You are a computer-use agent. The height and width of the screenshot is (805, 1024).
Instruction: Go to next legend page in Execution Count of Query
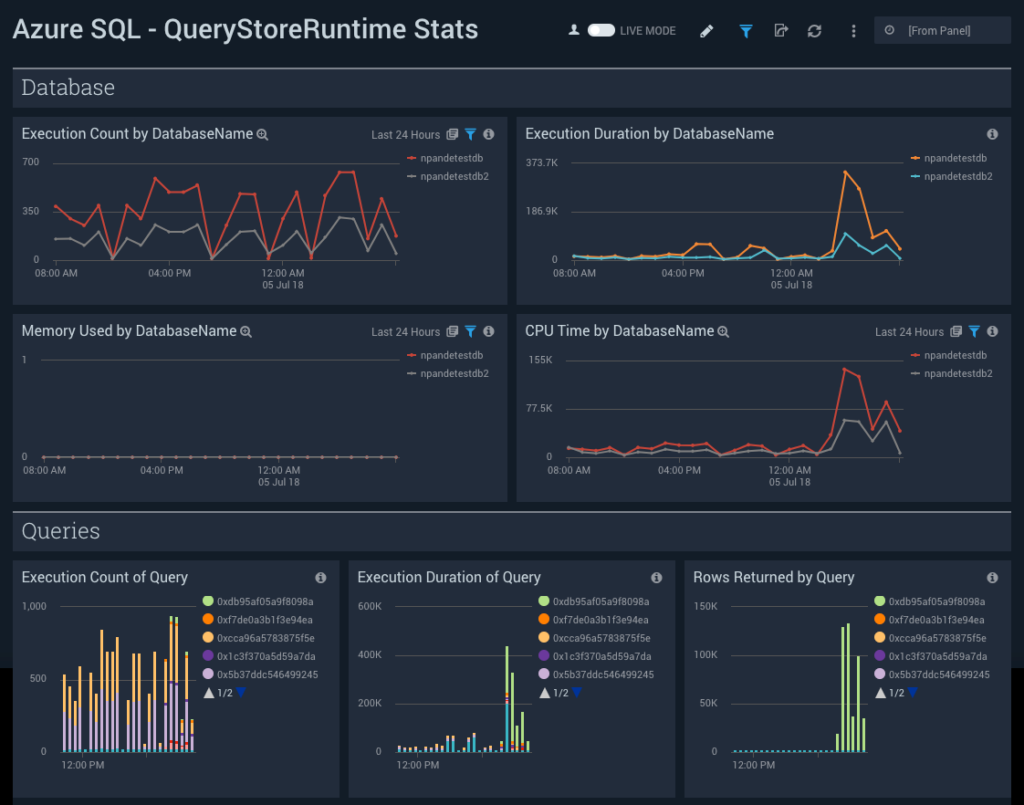point(241,692)
